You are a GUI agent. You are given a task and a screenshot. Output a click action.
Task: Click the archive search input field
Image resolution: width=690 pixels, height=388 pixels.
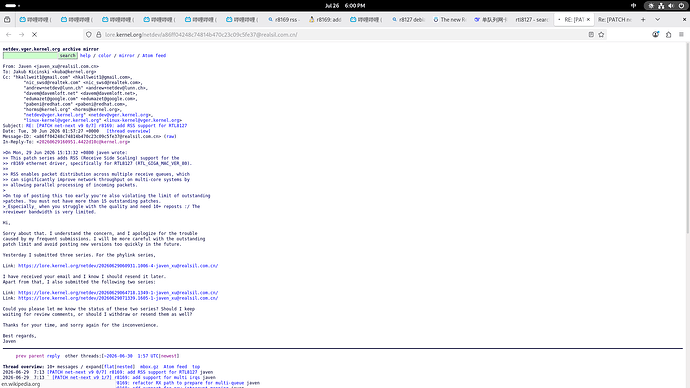30,55
